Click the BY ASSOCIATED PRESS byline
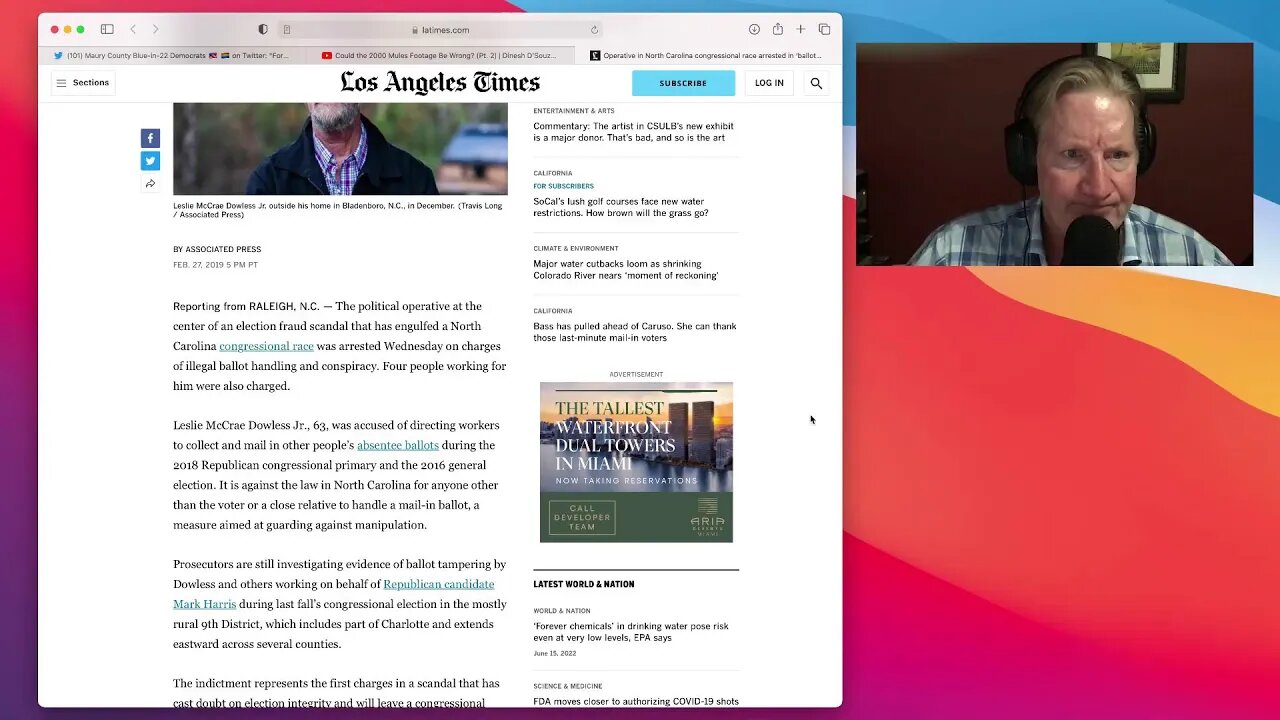The image size is (1280, 720). point(217,249)
